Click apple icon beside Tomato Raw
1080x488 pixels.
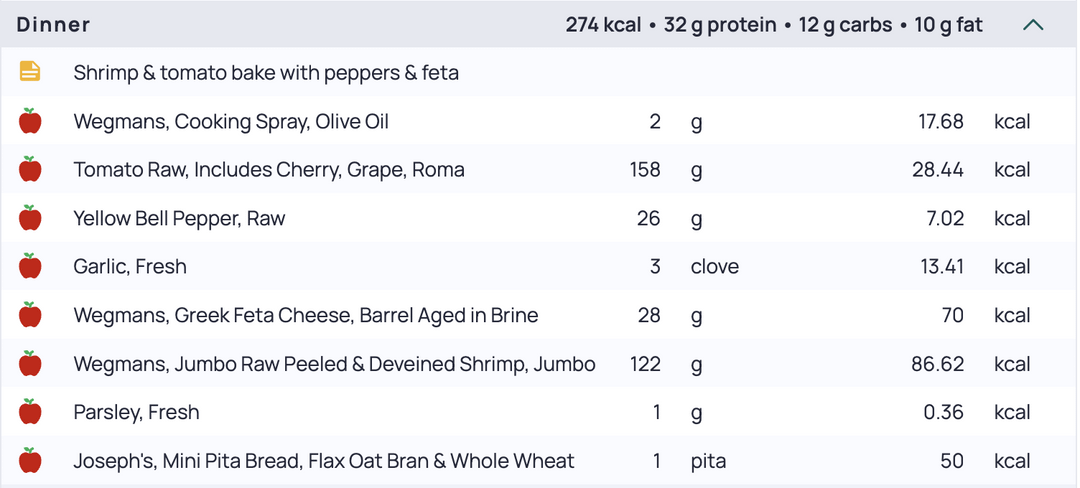coord(30,169)
